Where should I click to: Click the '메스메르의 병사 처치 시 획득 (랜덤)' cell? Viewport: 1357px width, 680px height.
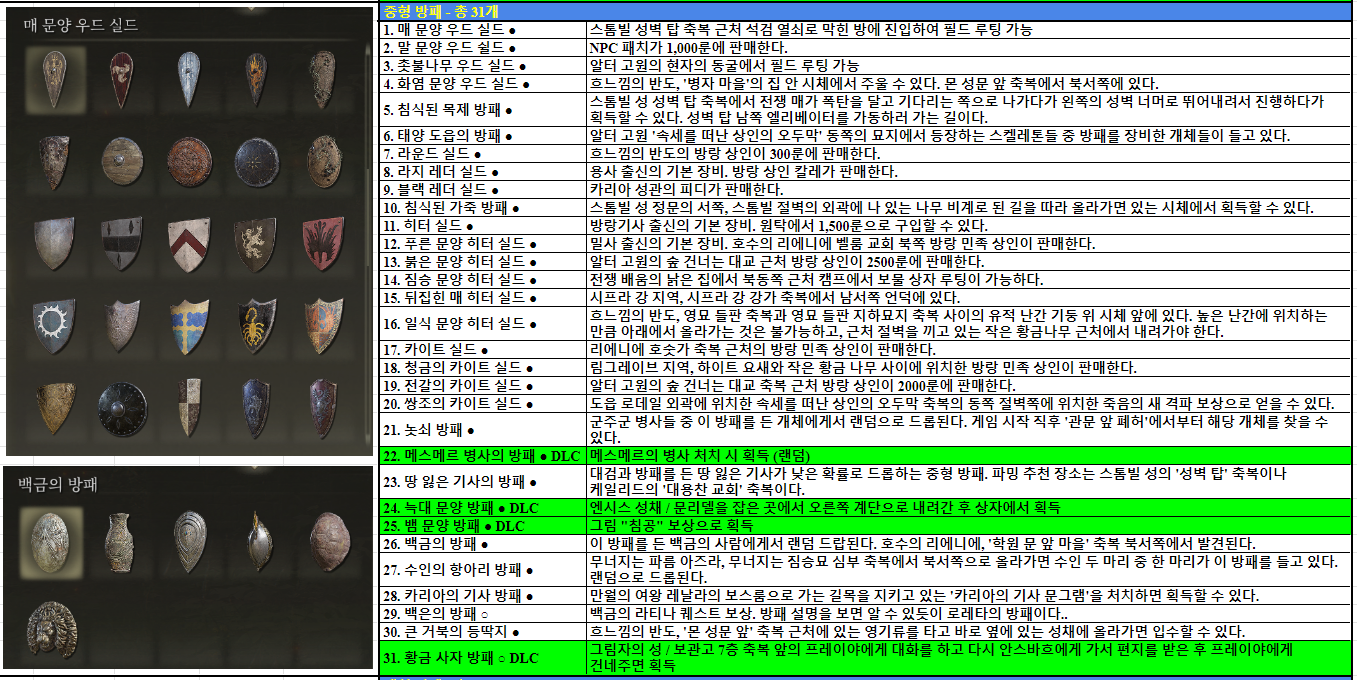[969, 456]
